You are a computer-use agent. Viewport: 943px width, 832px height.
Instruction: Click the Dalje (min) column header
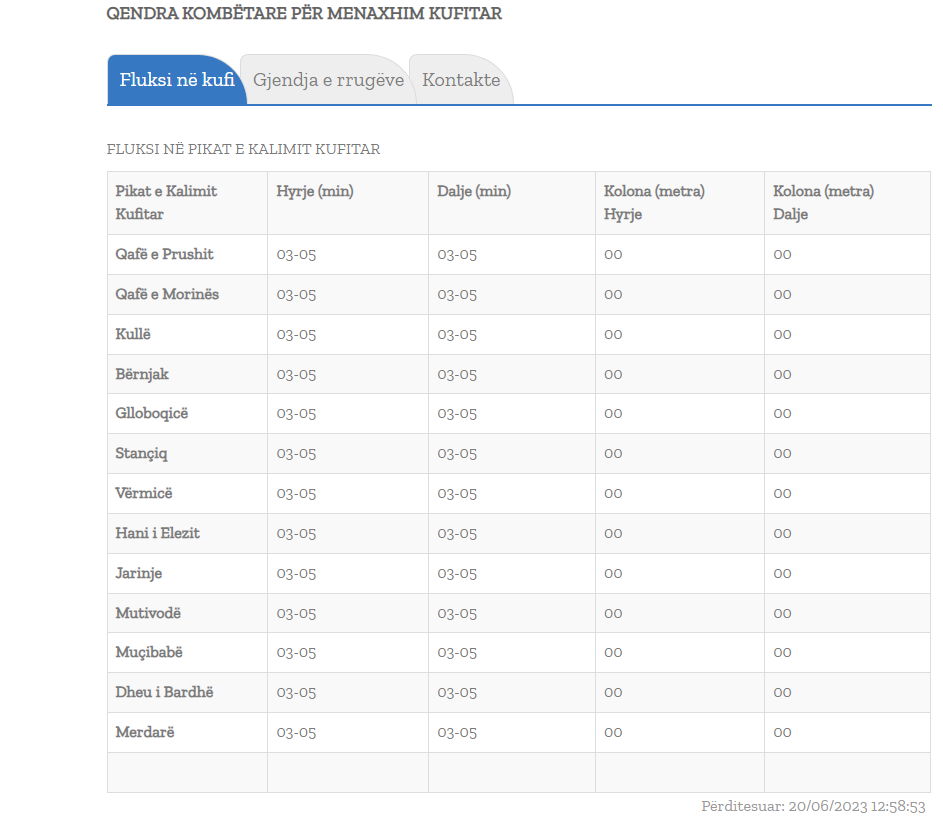tap(474, 191)
